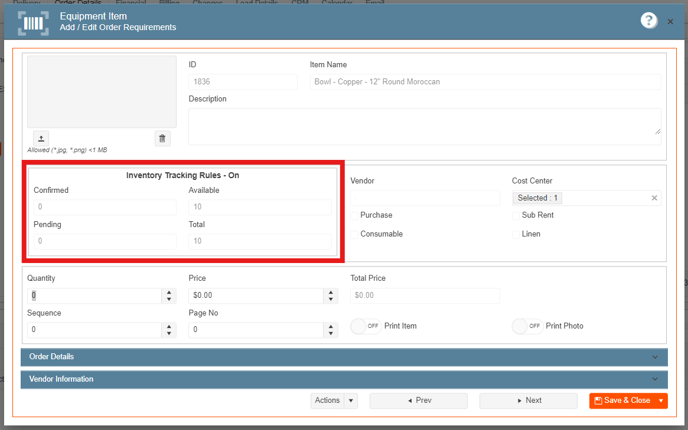Screen dimensions: 688x430
Task: Click the upload image icon
Action: (41, 139)
